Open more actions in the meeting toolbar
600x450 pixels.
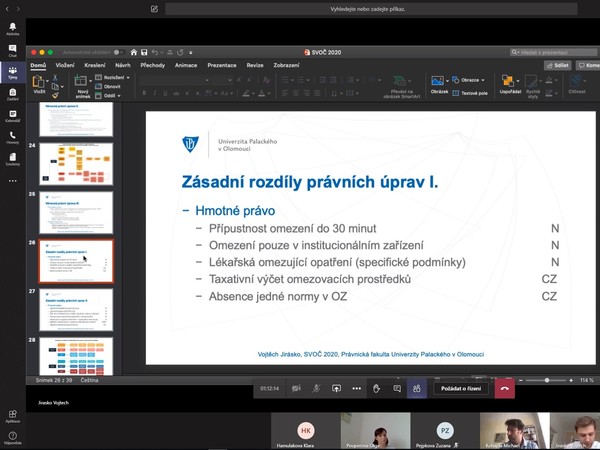(356, 388)
